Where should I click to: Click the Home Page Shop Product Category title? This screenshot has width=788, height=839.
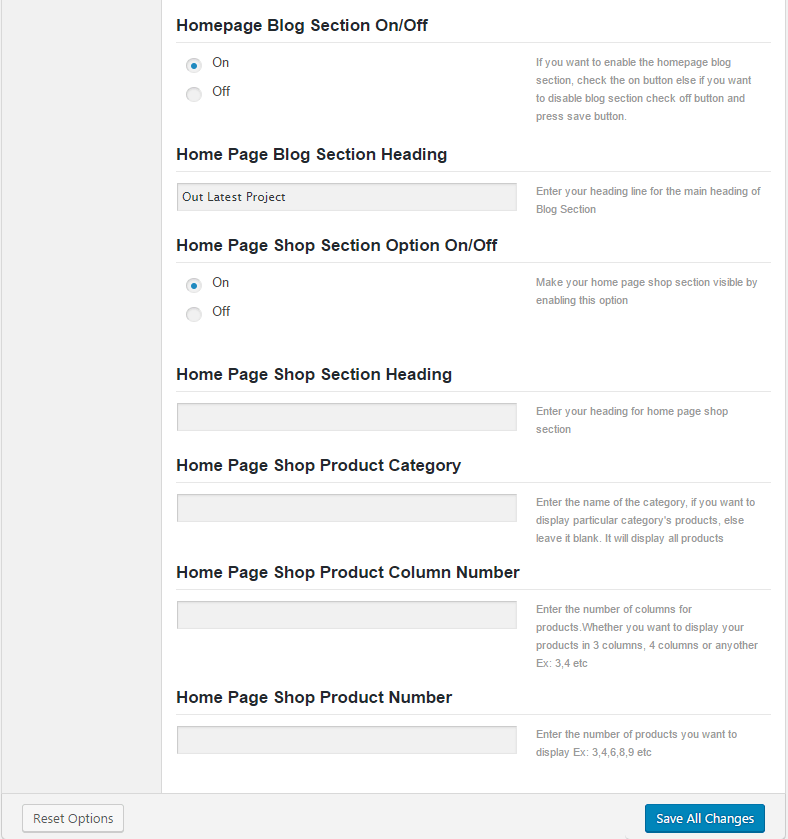coord(318,465)
